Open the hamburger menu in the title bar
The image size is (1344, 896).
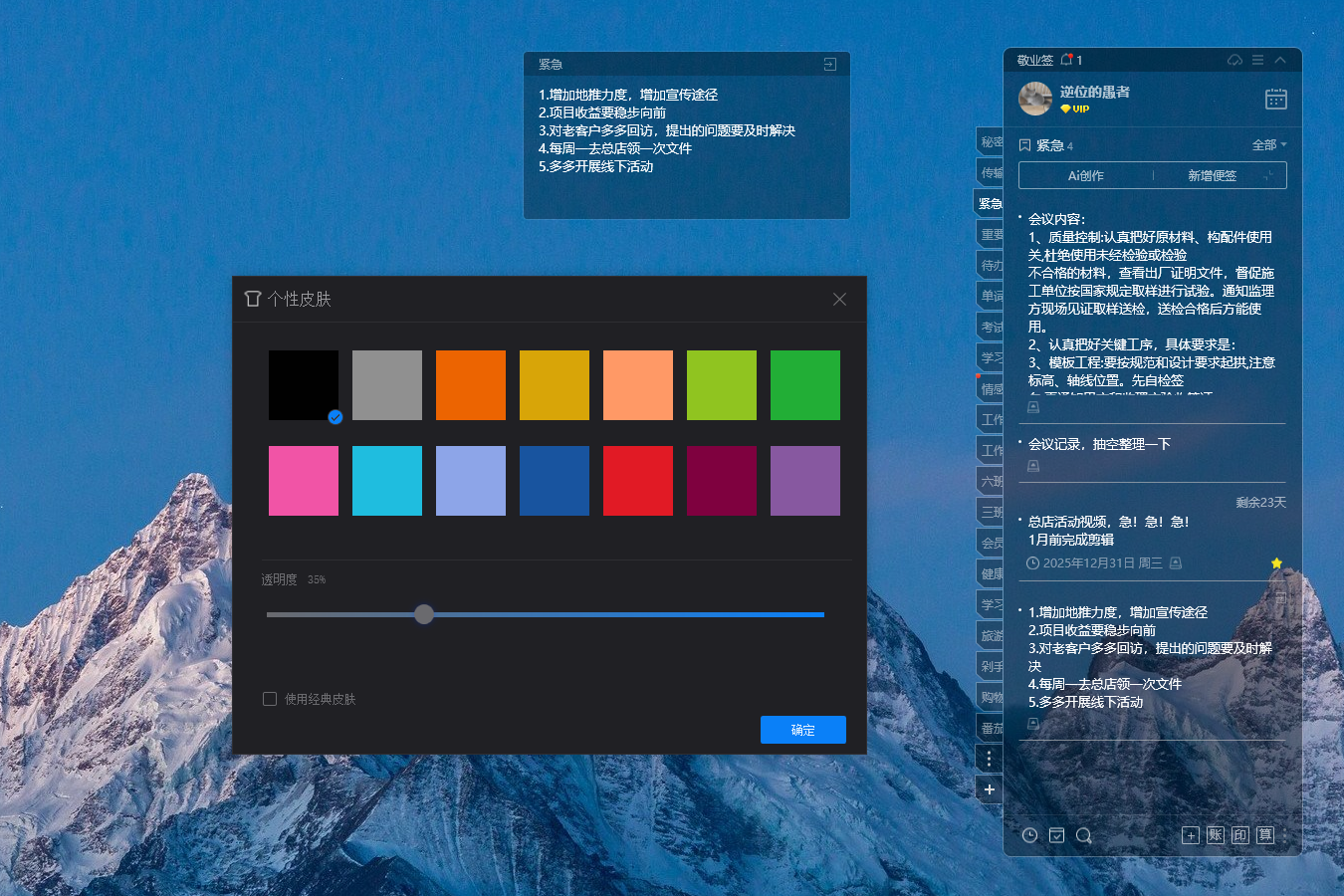[1257, 60]
